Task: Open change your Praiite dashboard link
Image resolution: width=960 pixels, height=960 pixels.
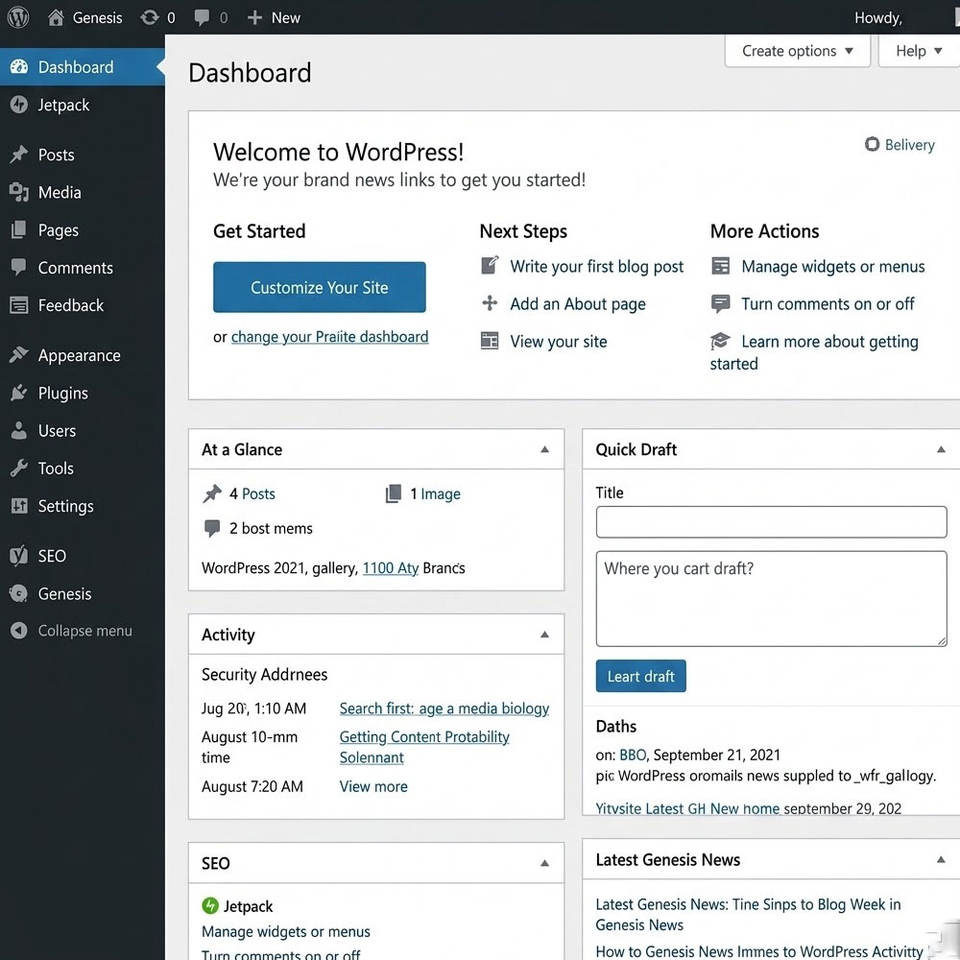Action: click(x=329, y=337)
